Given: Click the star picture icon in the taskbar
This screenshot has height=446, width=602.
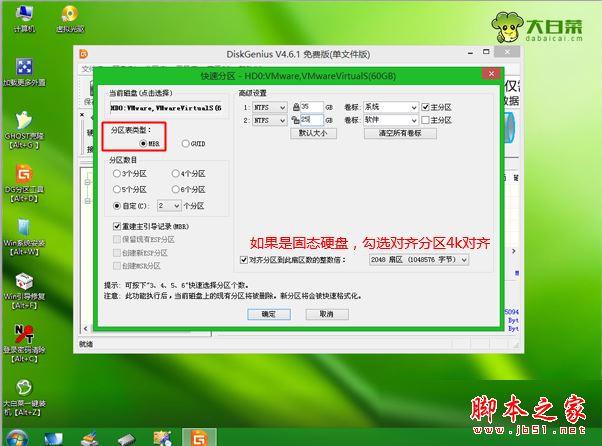Looking at the screenshot, I should pos(162,438).
